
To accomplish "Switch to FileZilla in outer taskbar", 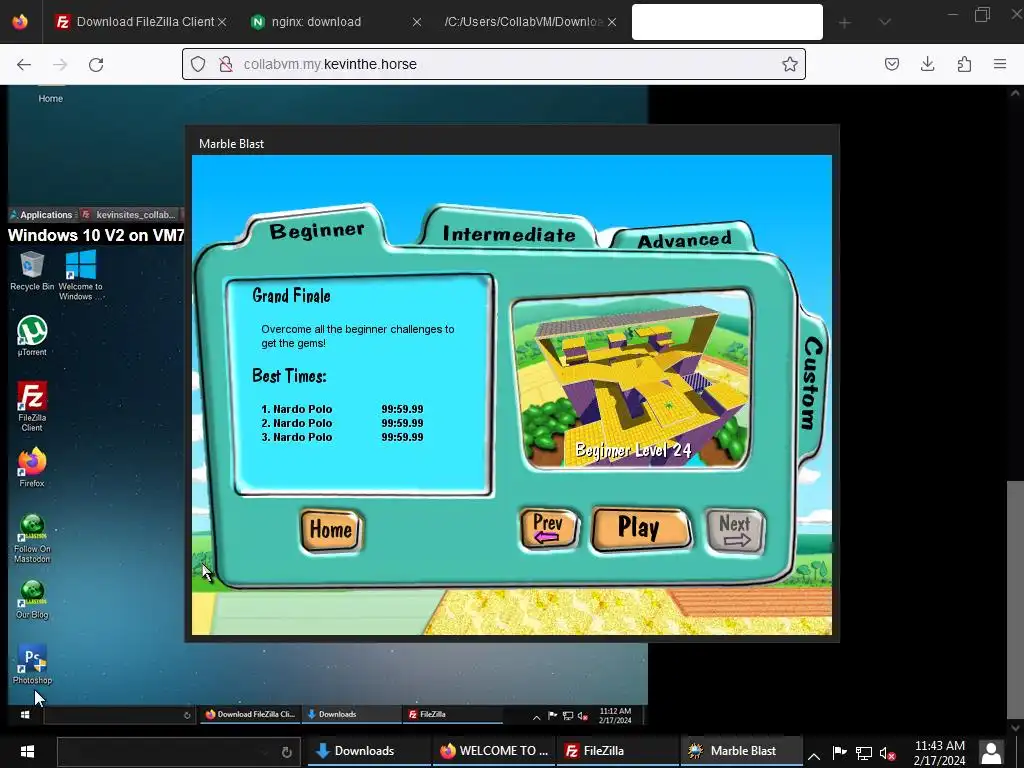I will click(x=617, y=751).
